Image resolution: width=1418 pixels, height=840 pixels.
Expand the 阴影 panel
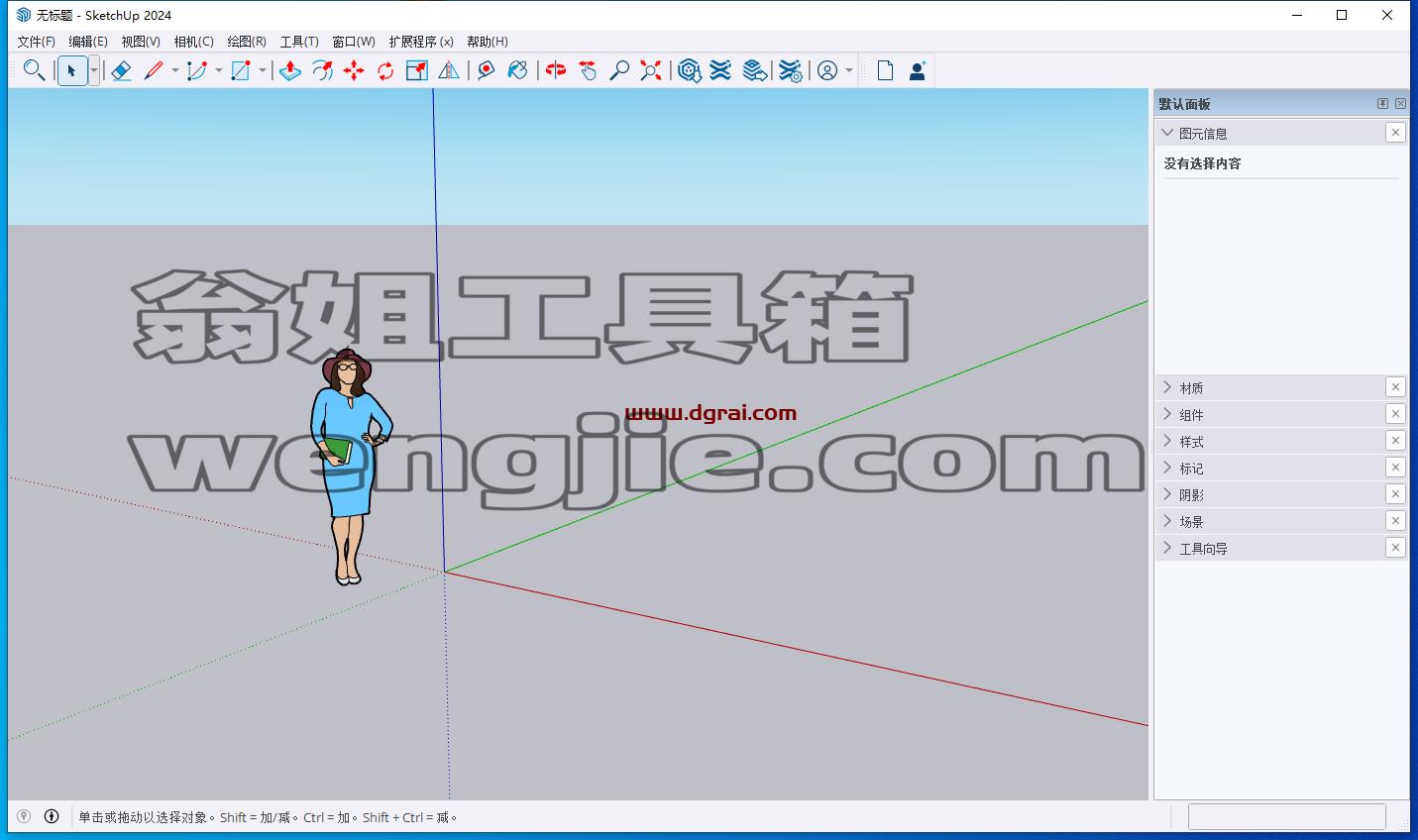1167,494
